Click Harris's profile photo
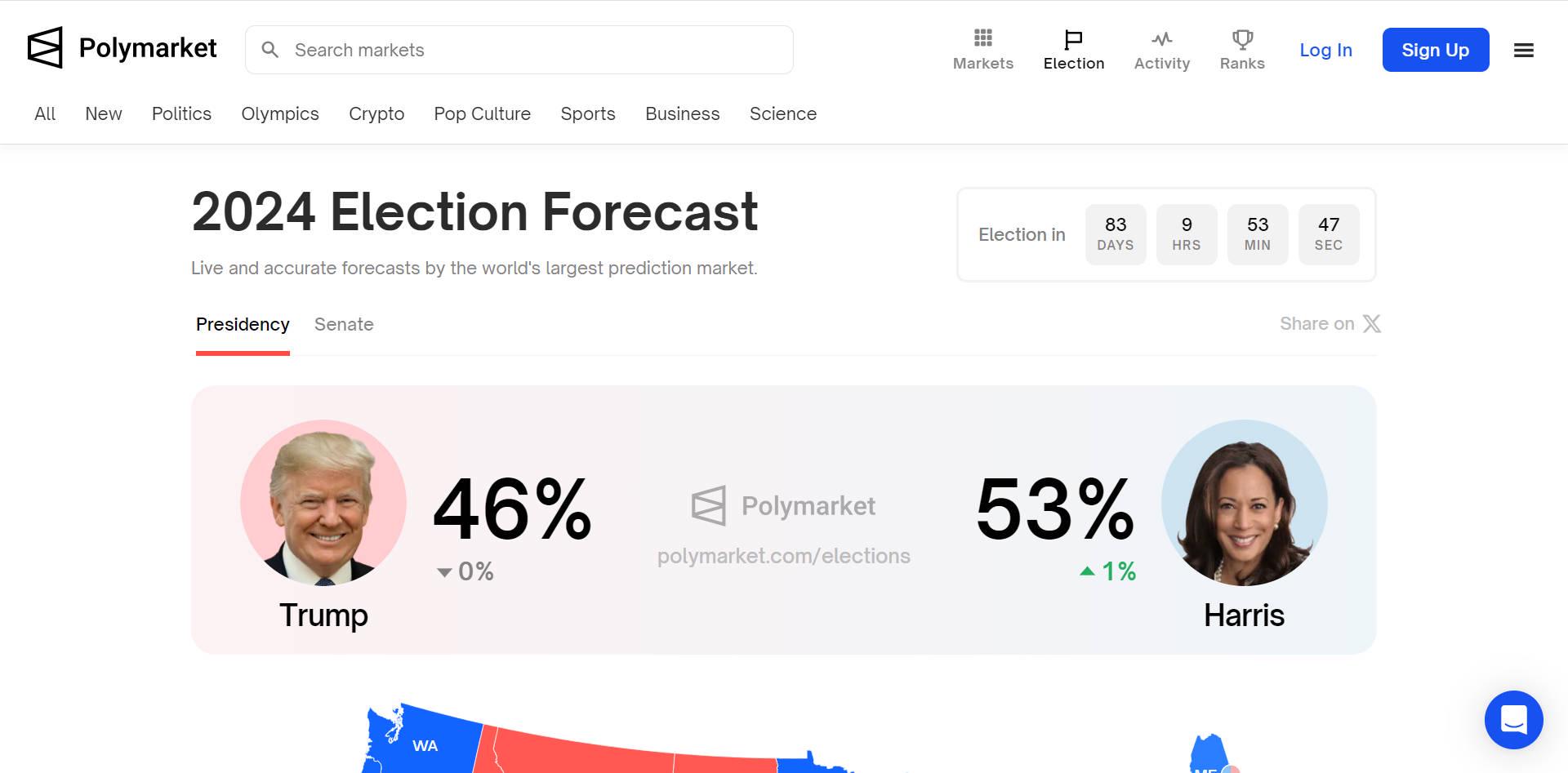Image resolution: width=1568 pixels, height=773 pixels. click(1245, 503)
